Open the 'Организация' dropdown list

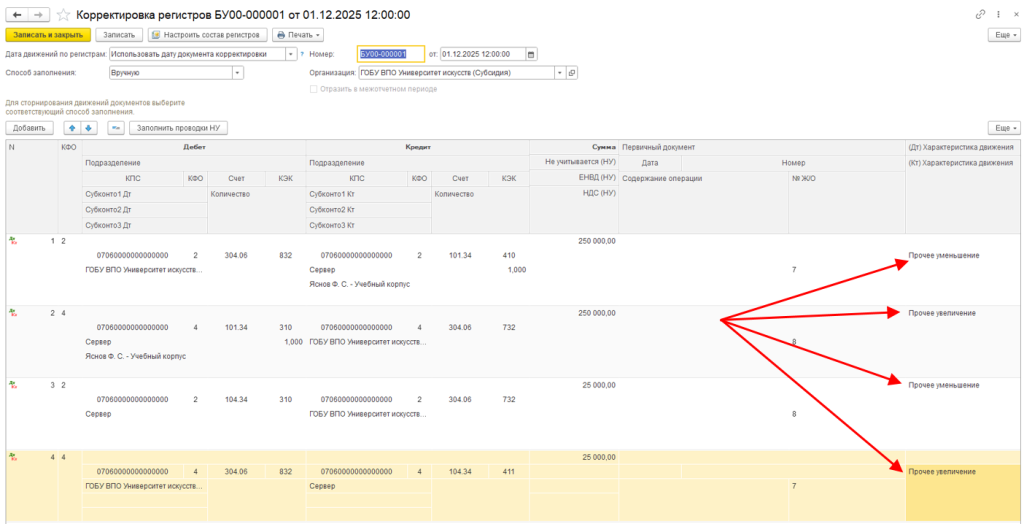[x=559, y=73]
